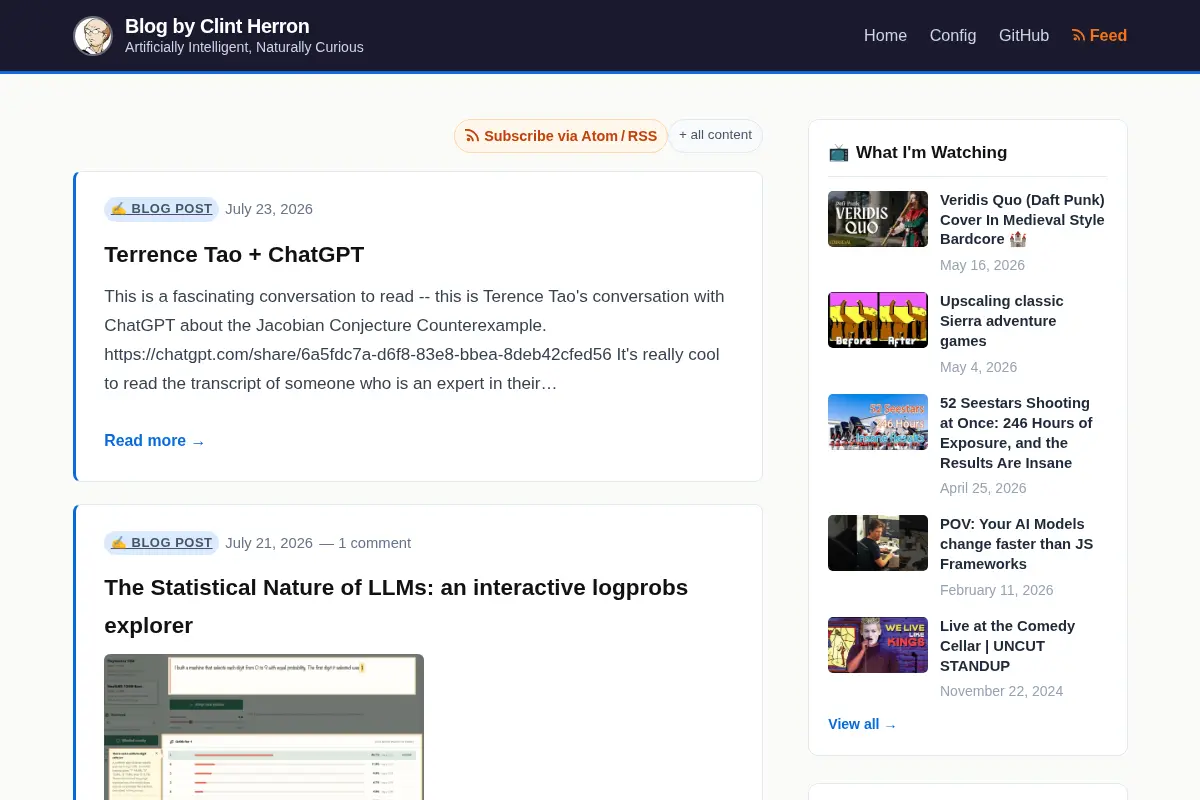1200x800 pixels.
Task: Click View all in What I'm Watching
Action: pos(862,724)
